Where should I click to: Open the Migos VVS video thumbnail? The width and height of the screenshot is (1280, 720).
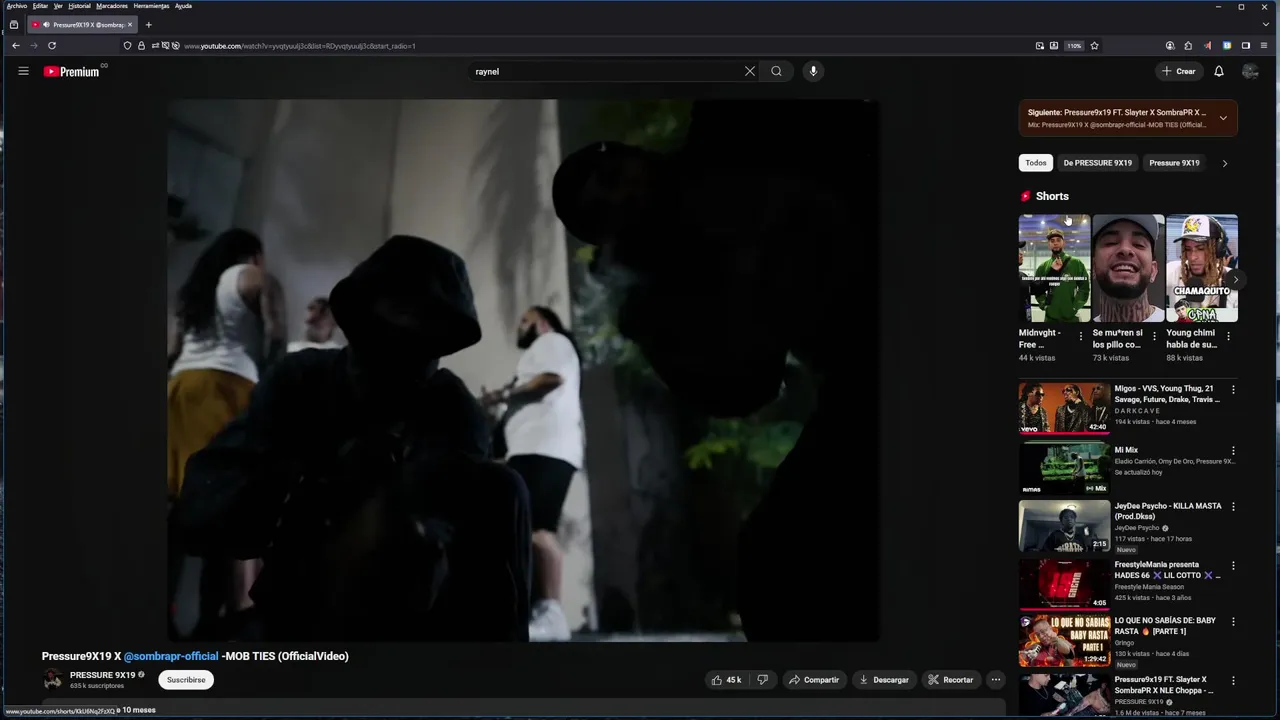(1064, 407)
